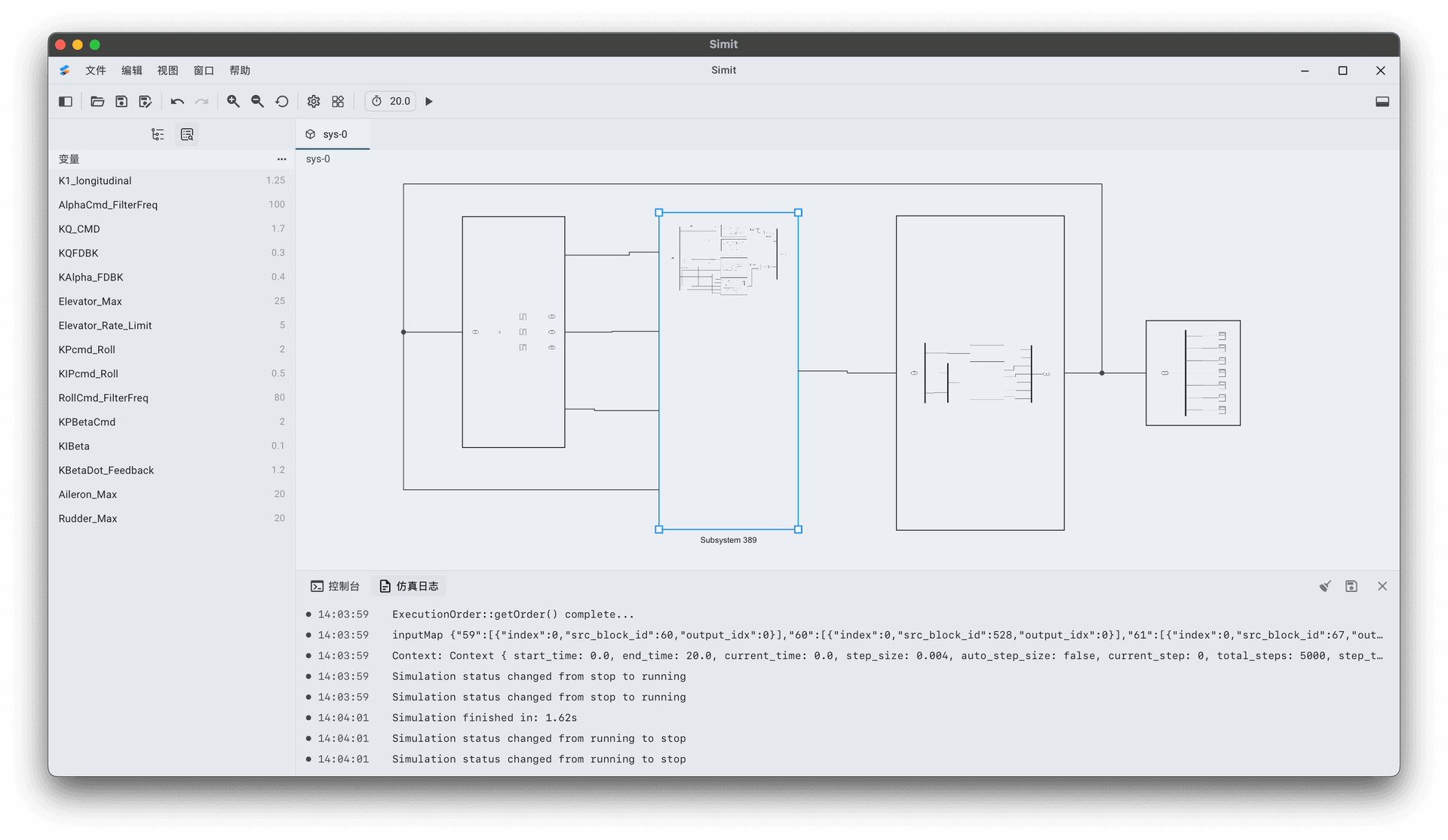Zoom in on the diagram

coord(234,101)
